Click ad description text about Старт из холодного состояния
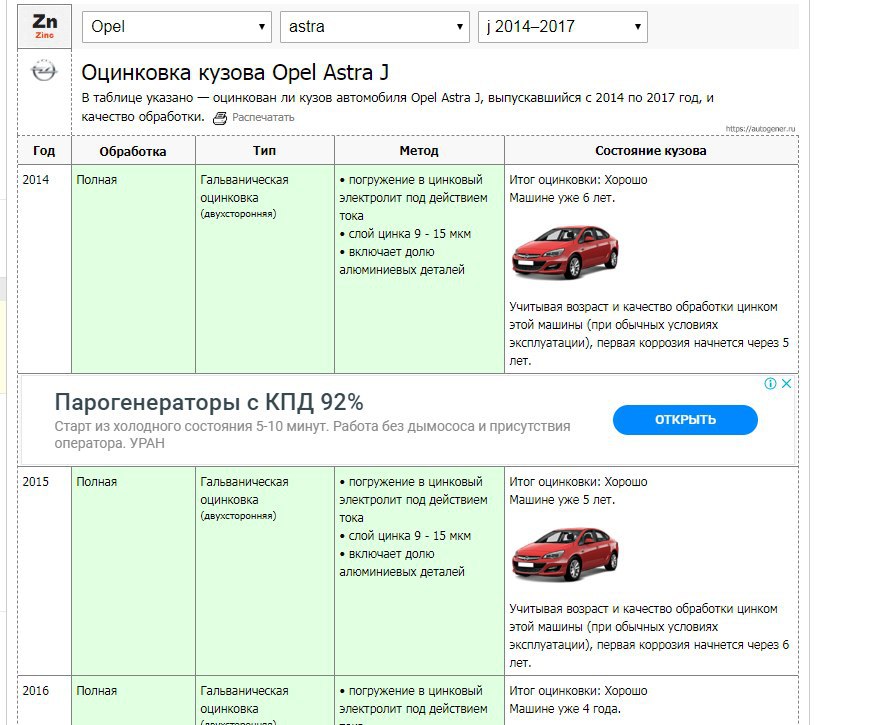This screenshot has height=725, width=874. [312, 435]
